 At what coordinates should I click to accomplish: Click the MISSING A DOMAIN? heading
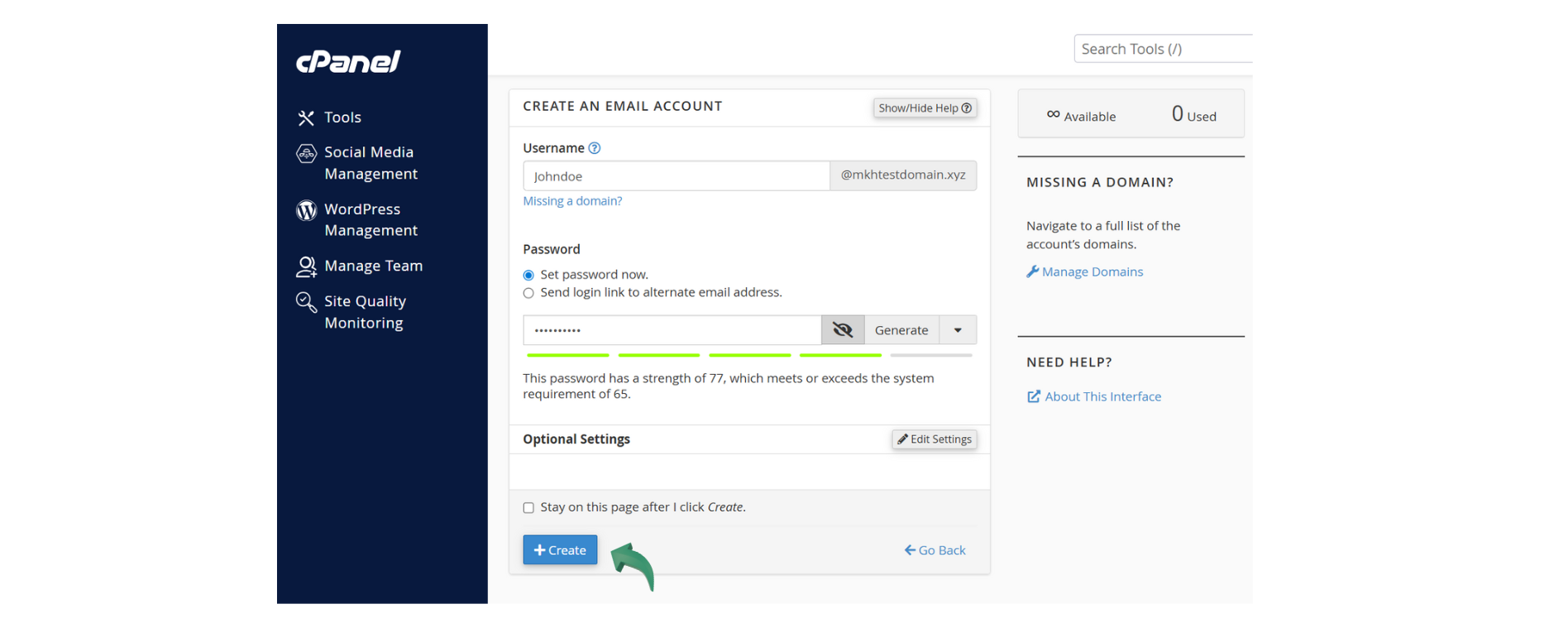point(1100,182)
